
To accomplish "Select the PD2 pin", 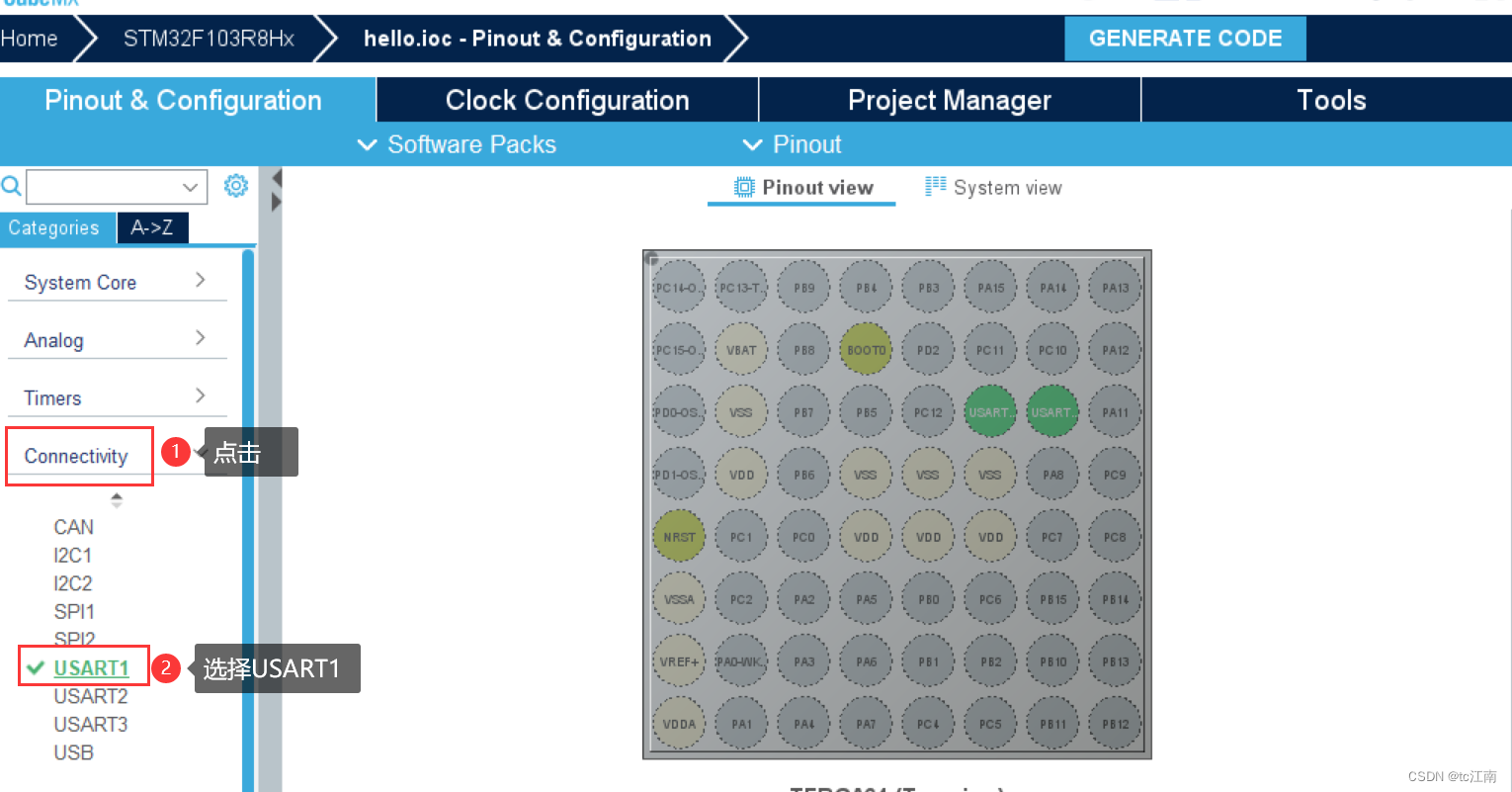I will 928,350.
